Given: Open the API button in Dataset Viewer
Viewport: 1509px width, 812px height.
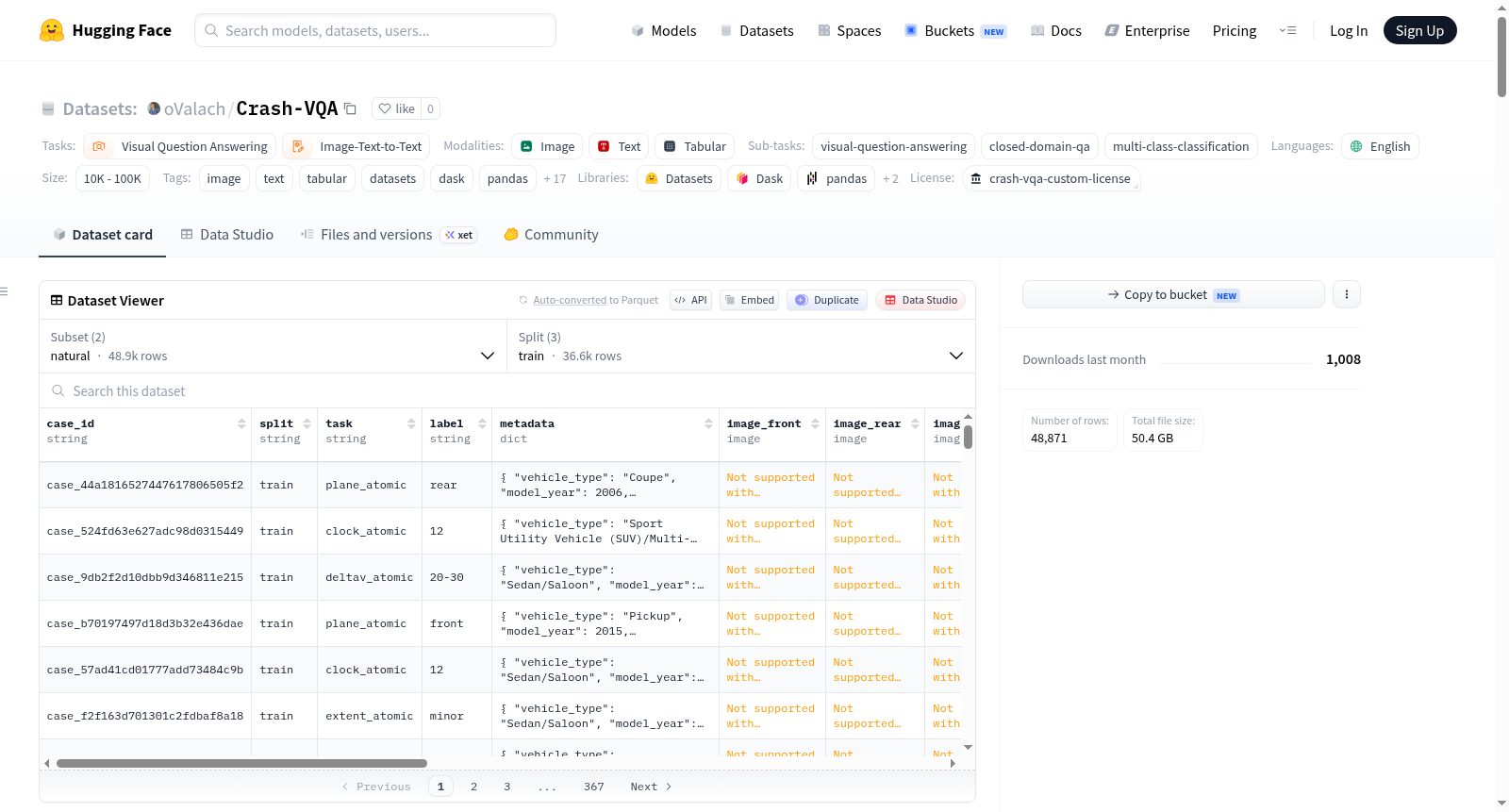Looking at the screenshot, I should (690, 300).
